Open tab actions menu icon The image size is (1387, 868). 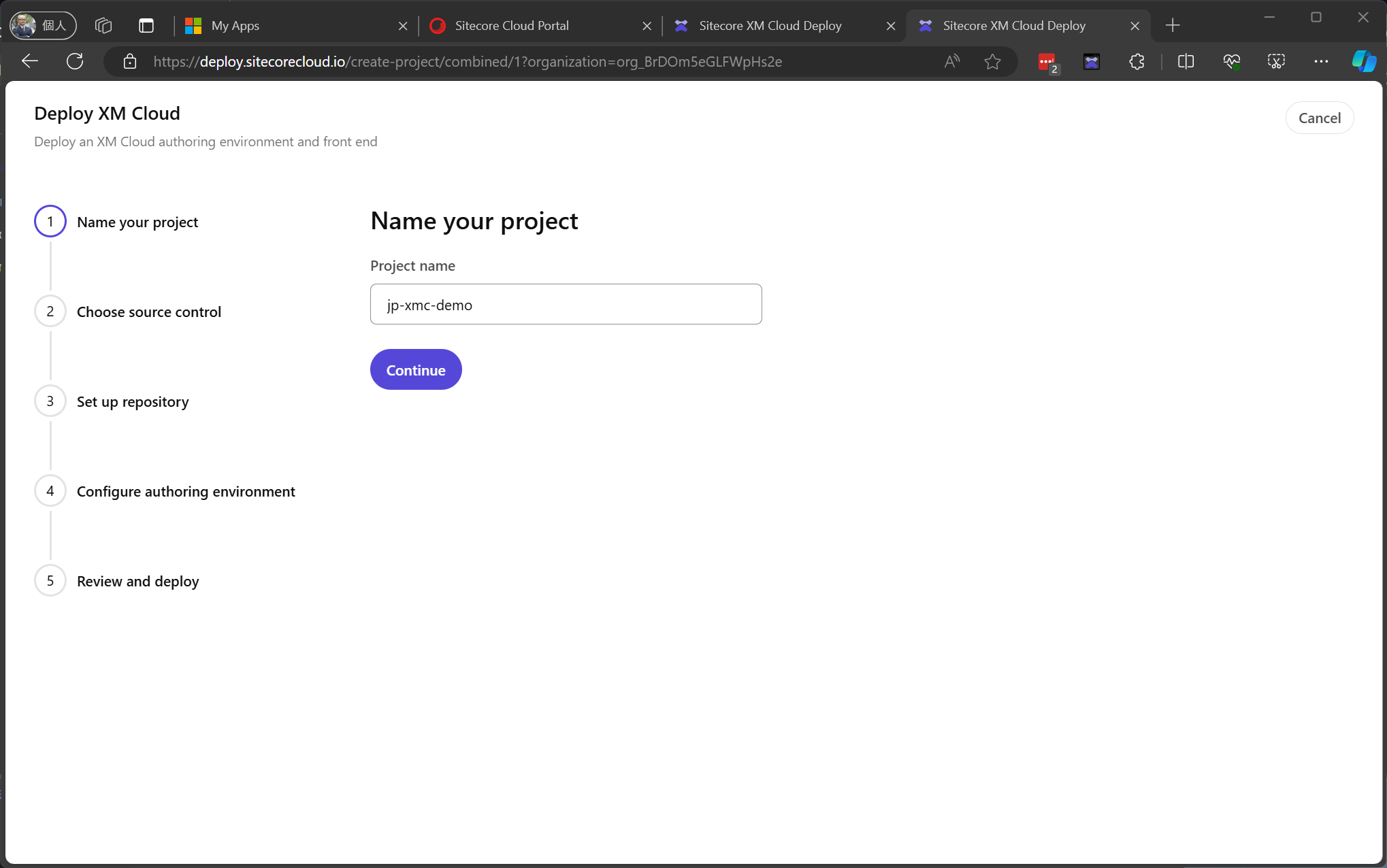pyautogui.click(x=146, y=26)
